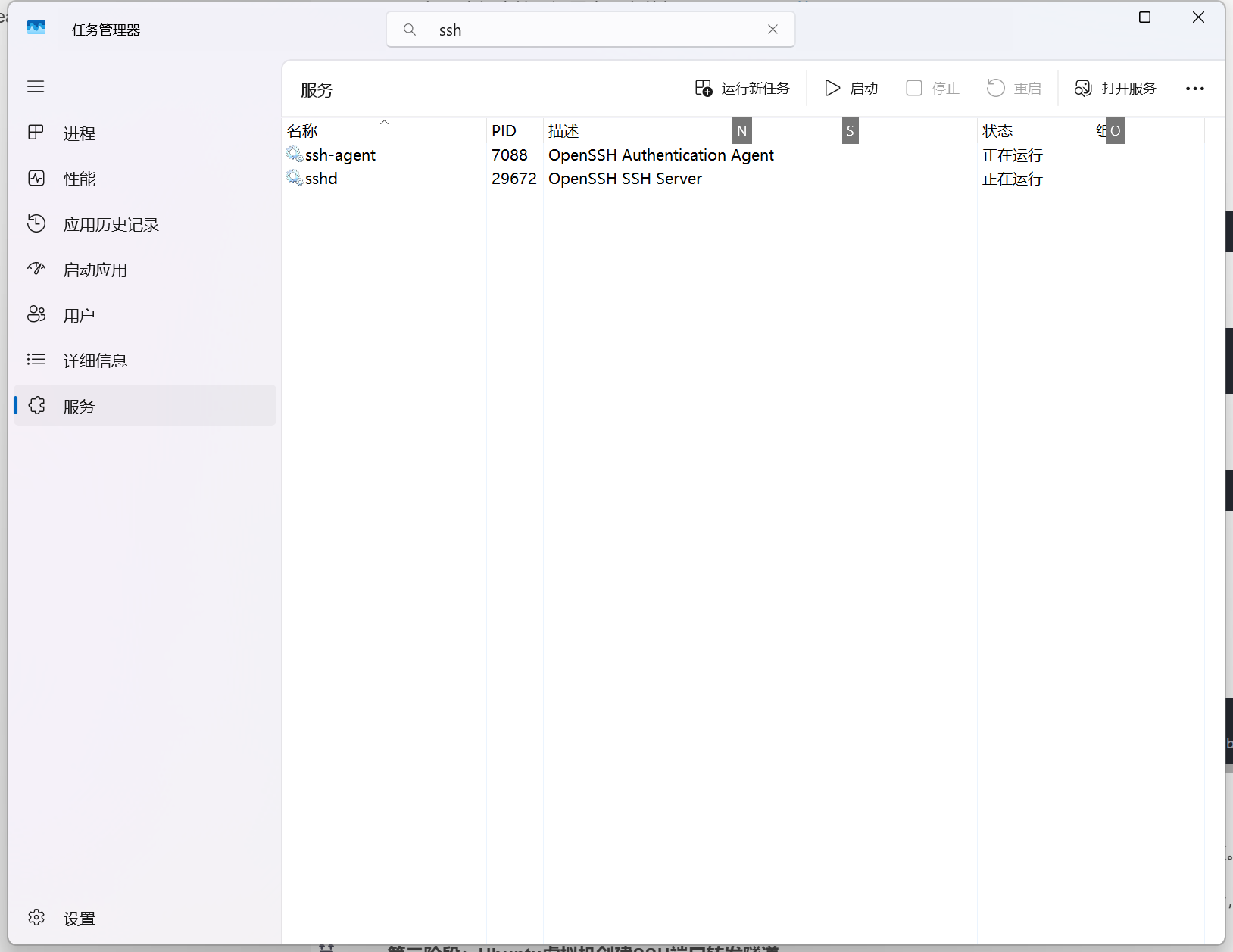Click the 重启 restart service button
This screenshot has width=1233, height=952.
[1014, 89]
